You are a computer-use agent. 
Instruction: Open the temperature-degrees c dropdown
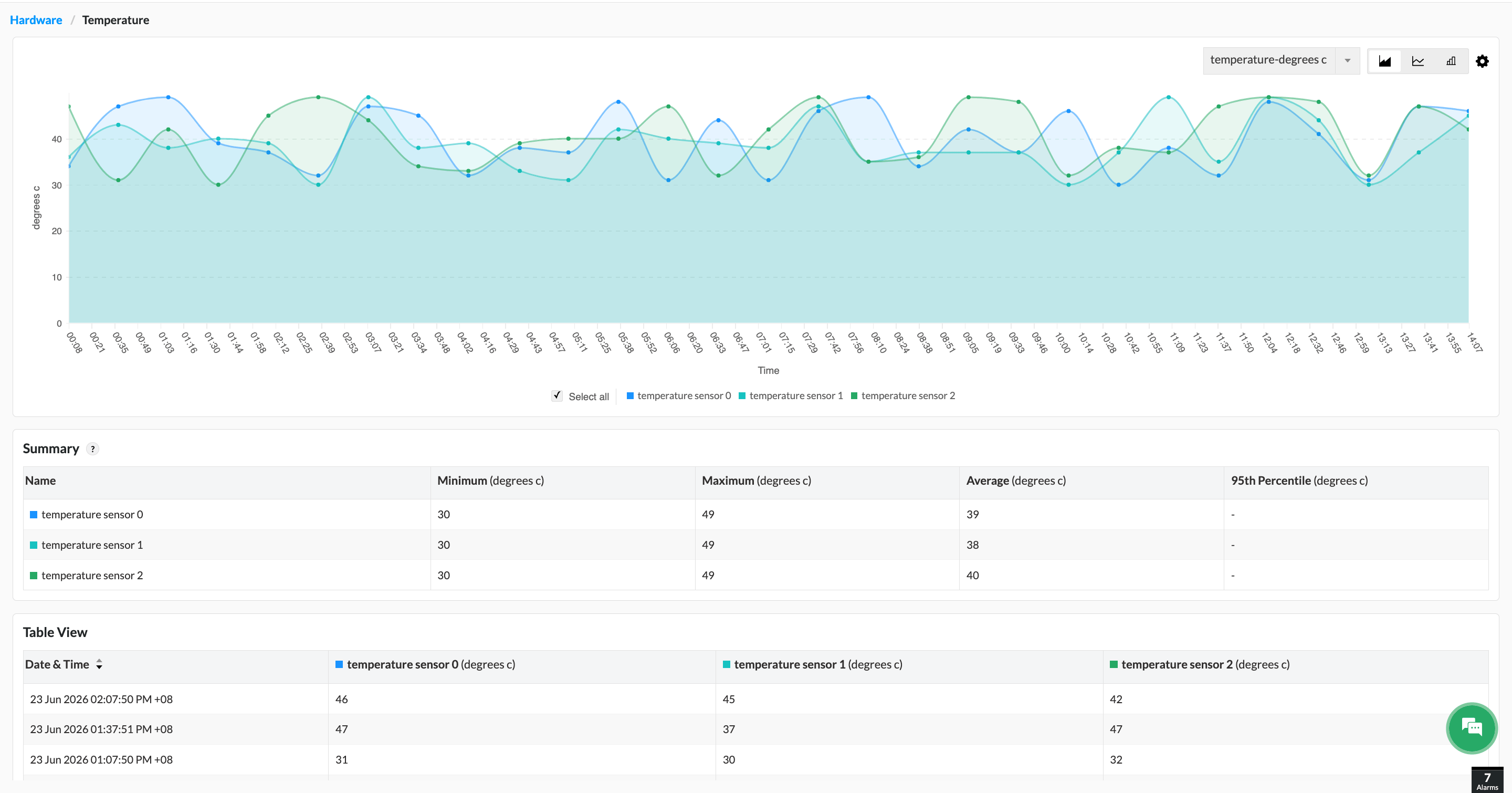coord(1282,60)
